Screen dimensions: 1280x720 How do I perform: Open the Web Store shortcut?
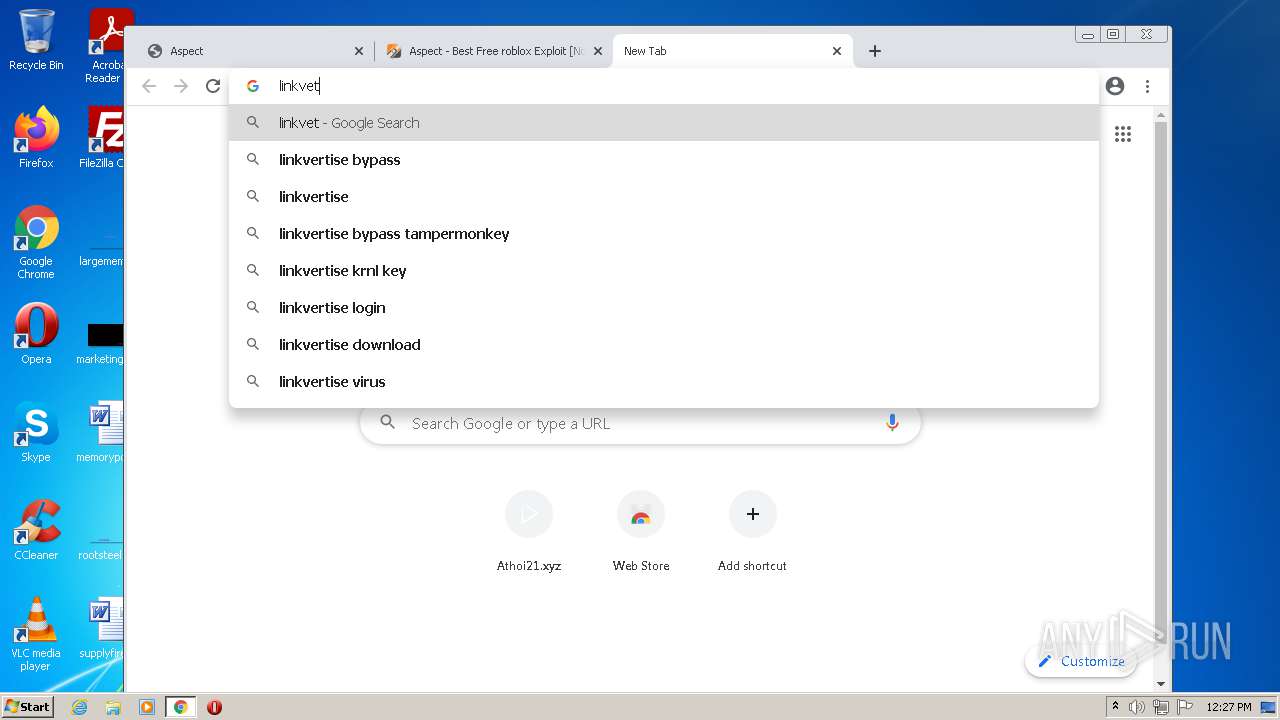click(641, 531)
